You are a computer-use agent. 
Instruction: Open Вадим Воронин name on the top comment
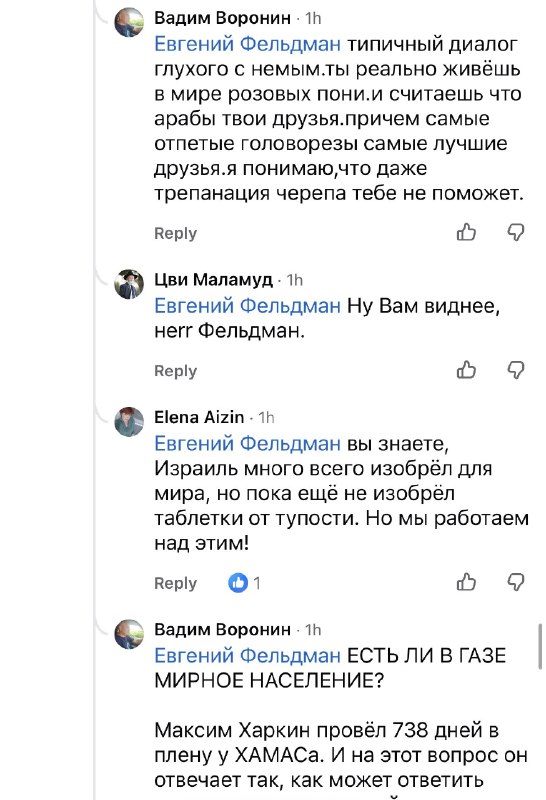coord(222,18)
